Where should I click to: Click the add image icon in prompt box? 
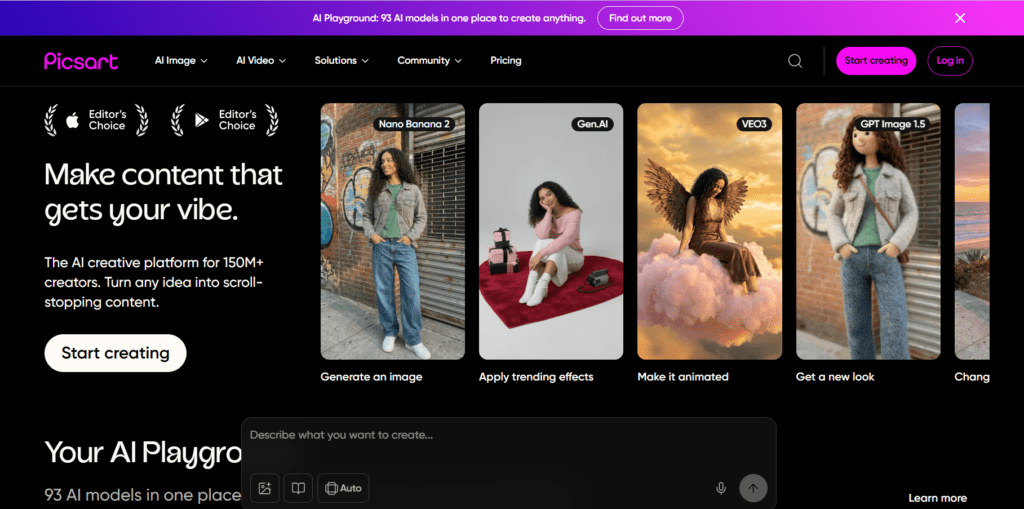tap(265, 488)
